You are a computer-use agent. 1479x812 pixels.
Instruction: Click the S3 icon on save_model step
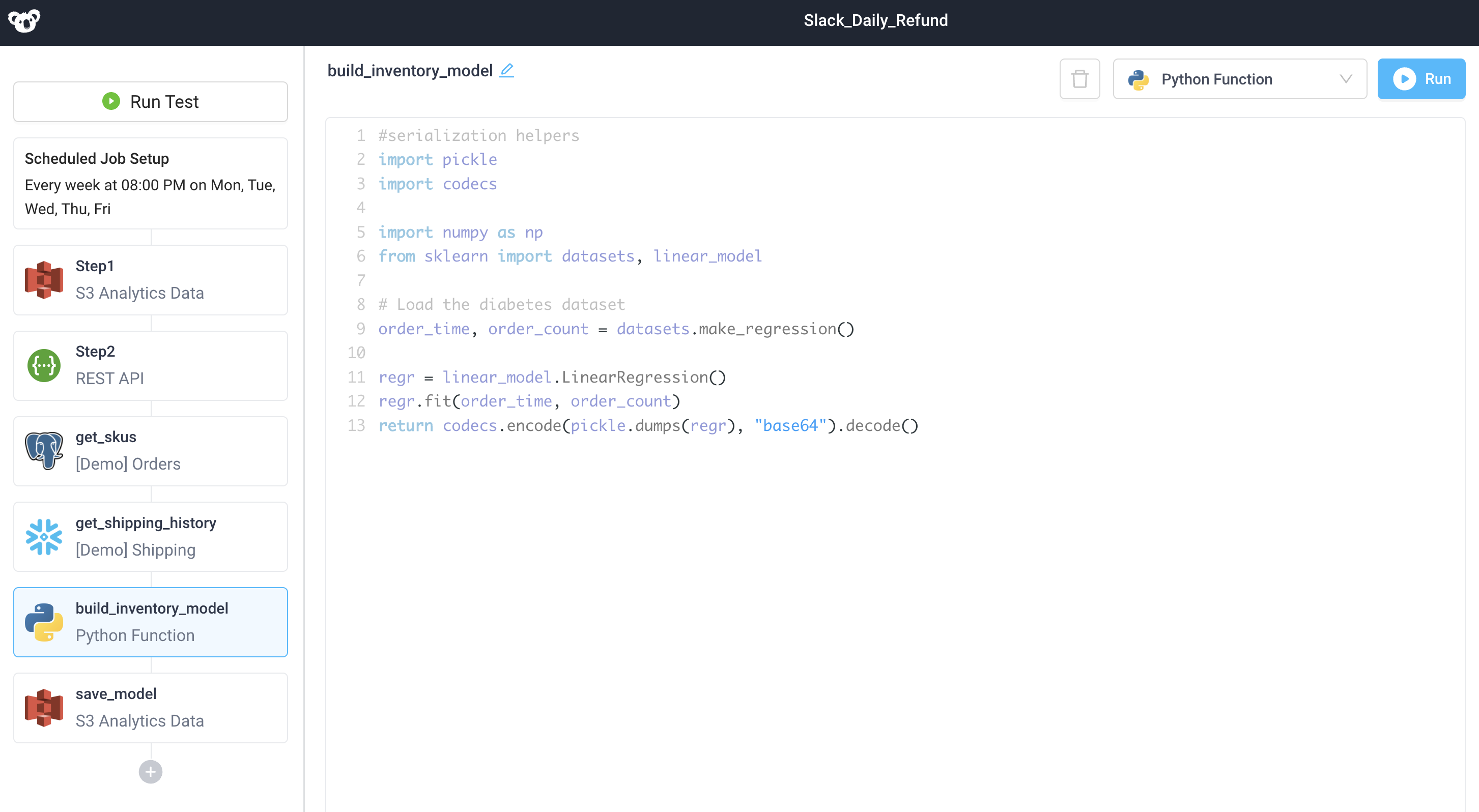click(43, 707)
